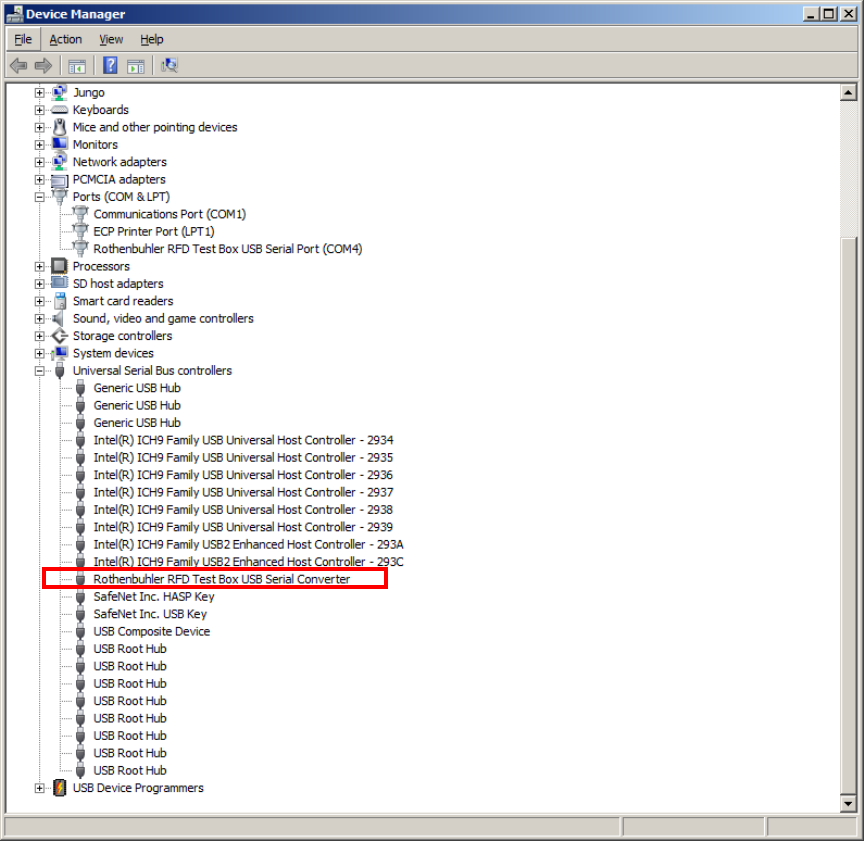Open the Help menu
This screenshot has height=841, width=864.
(152, 40)
